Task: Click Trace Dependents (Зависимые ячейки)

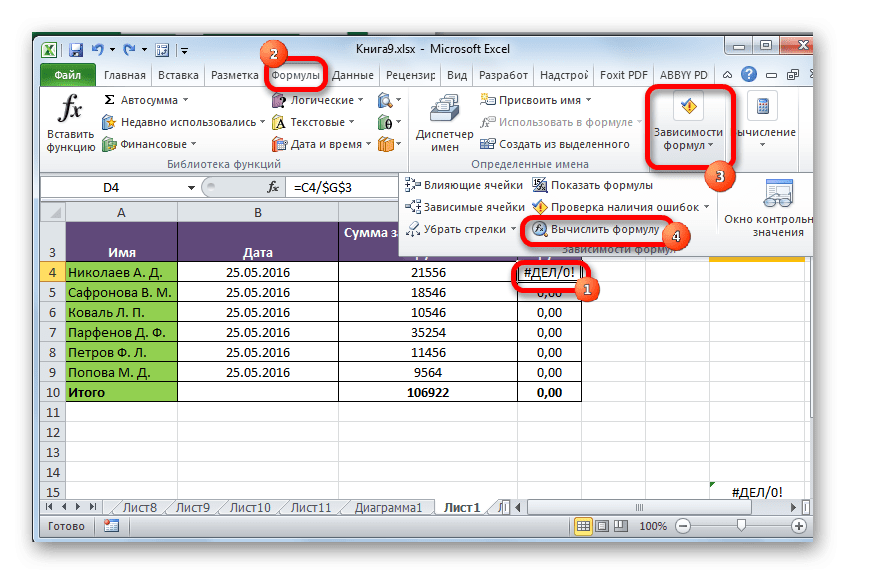Action: click(x=465, y=207)
